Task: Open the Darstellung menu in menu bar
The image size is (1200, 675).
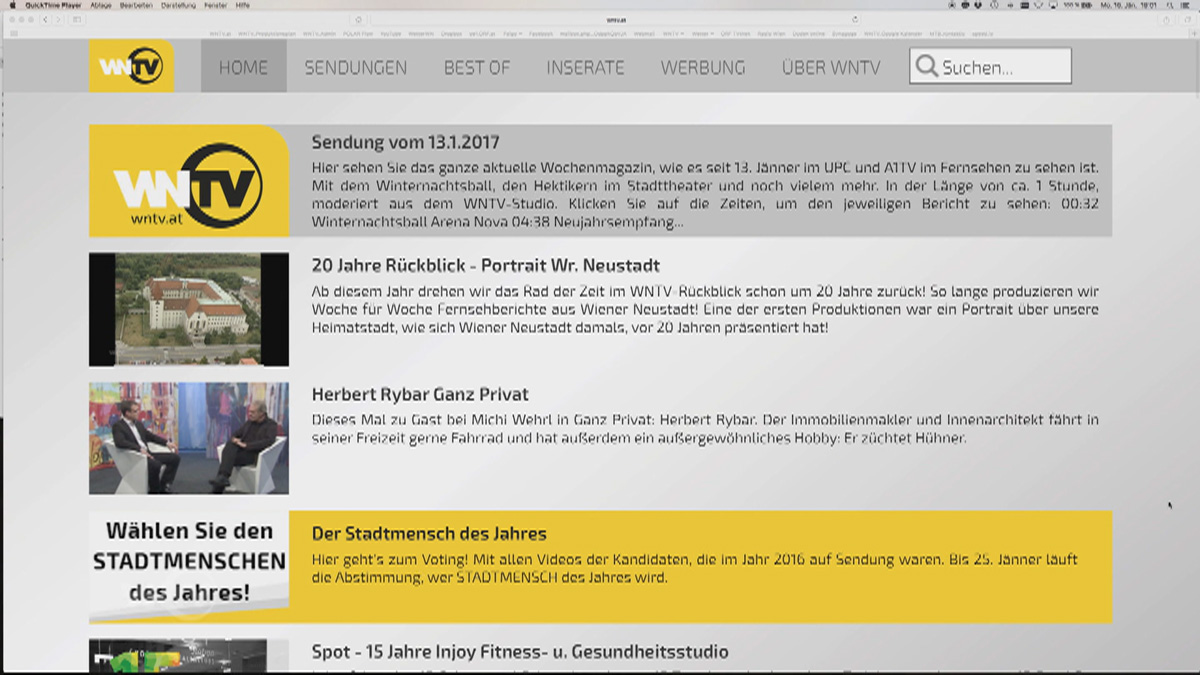Action: coord(178,5)
